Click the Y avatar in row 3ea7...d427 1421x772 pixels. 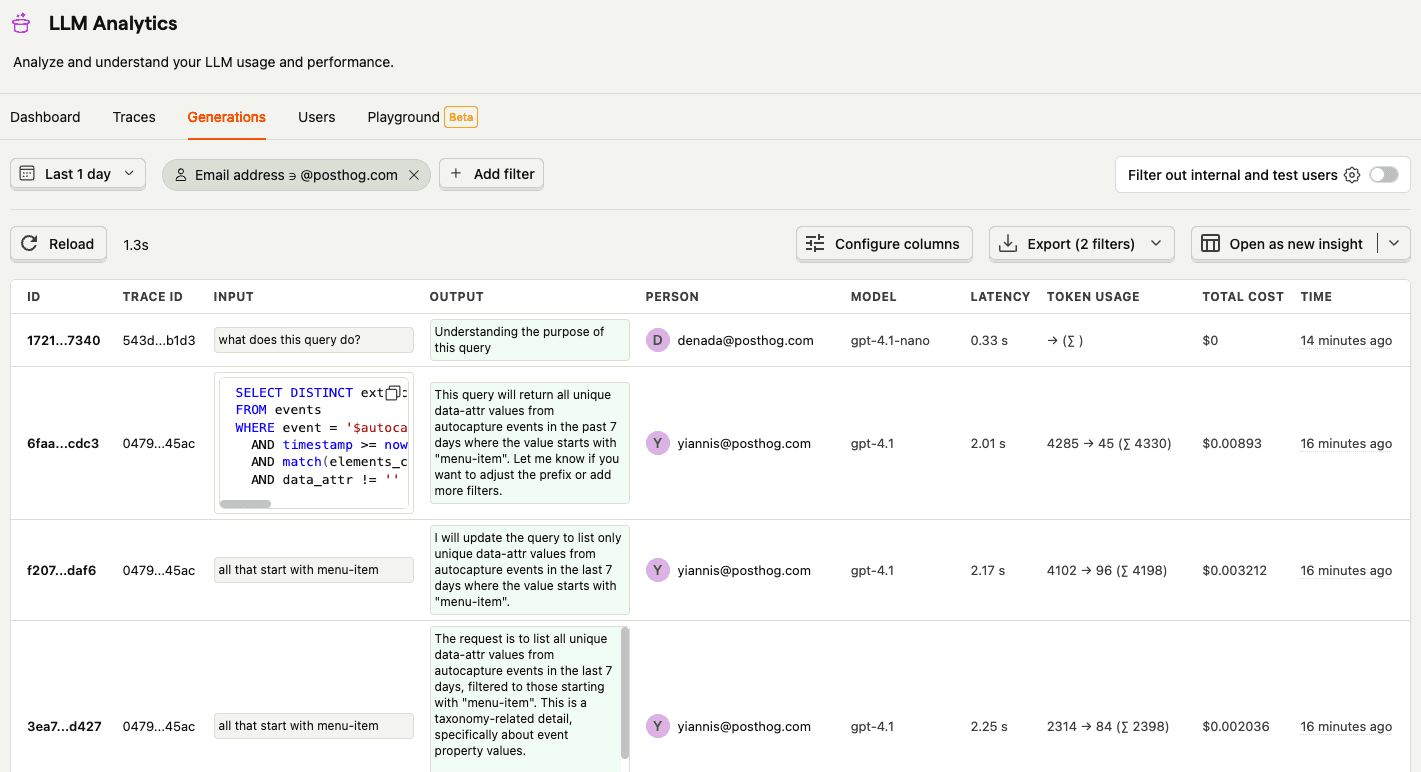[x=657, y=726]
